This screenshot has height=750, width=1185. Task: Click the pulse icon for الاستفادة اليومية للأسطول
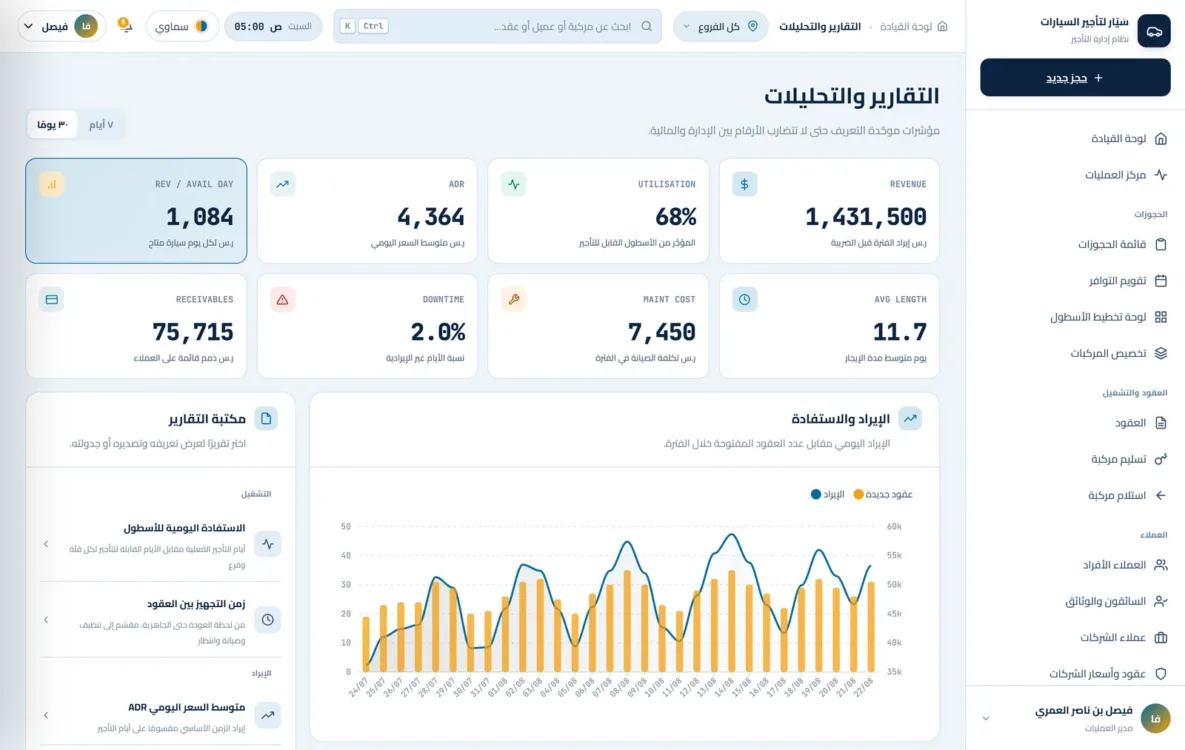268,544
